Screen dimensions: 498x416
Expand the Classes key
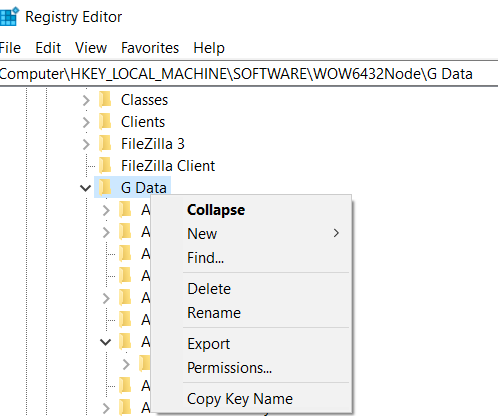click(86, 100)
